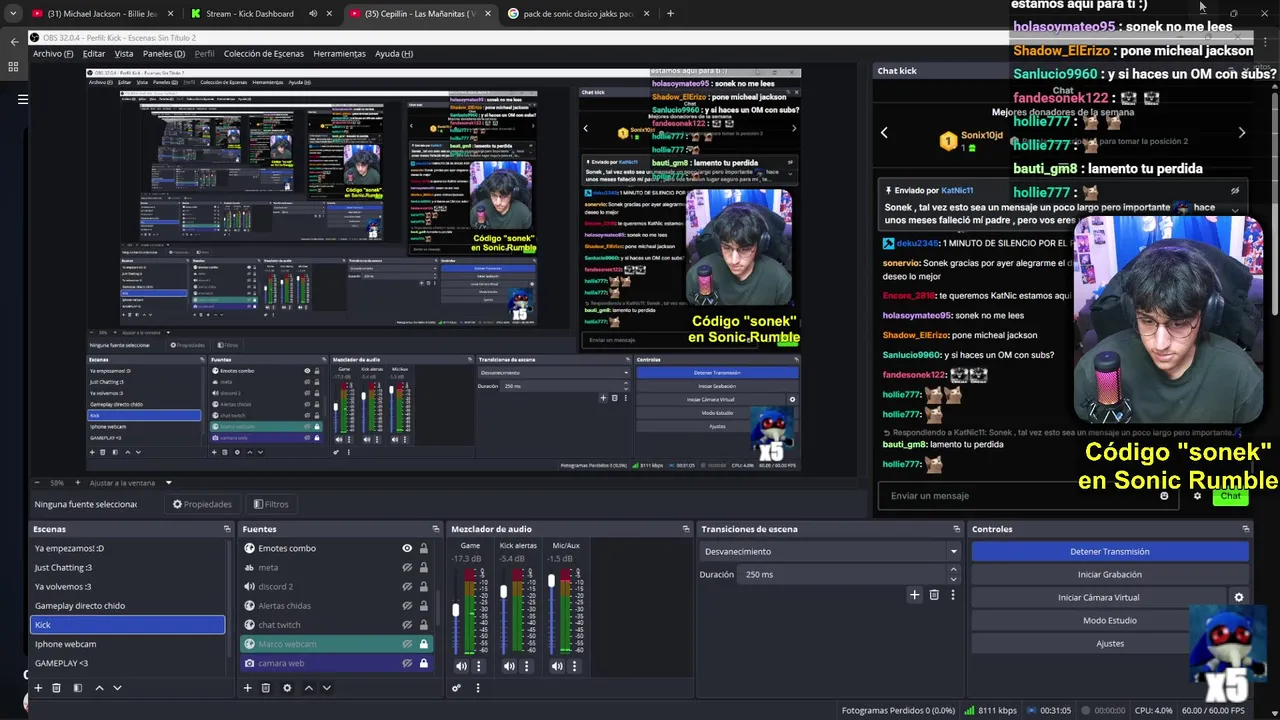Remove selected scene with trash icon

pos(56,688)
